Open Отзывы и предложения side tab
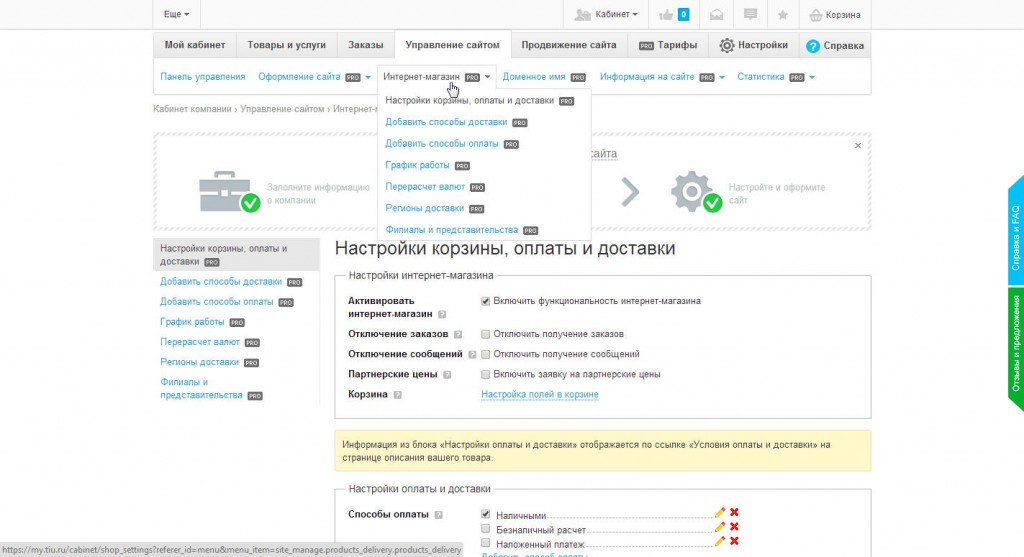This screenshot has width=1024, height=557. pyautogui.click(x=1016, y=349)
